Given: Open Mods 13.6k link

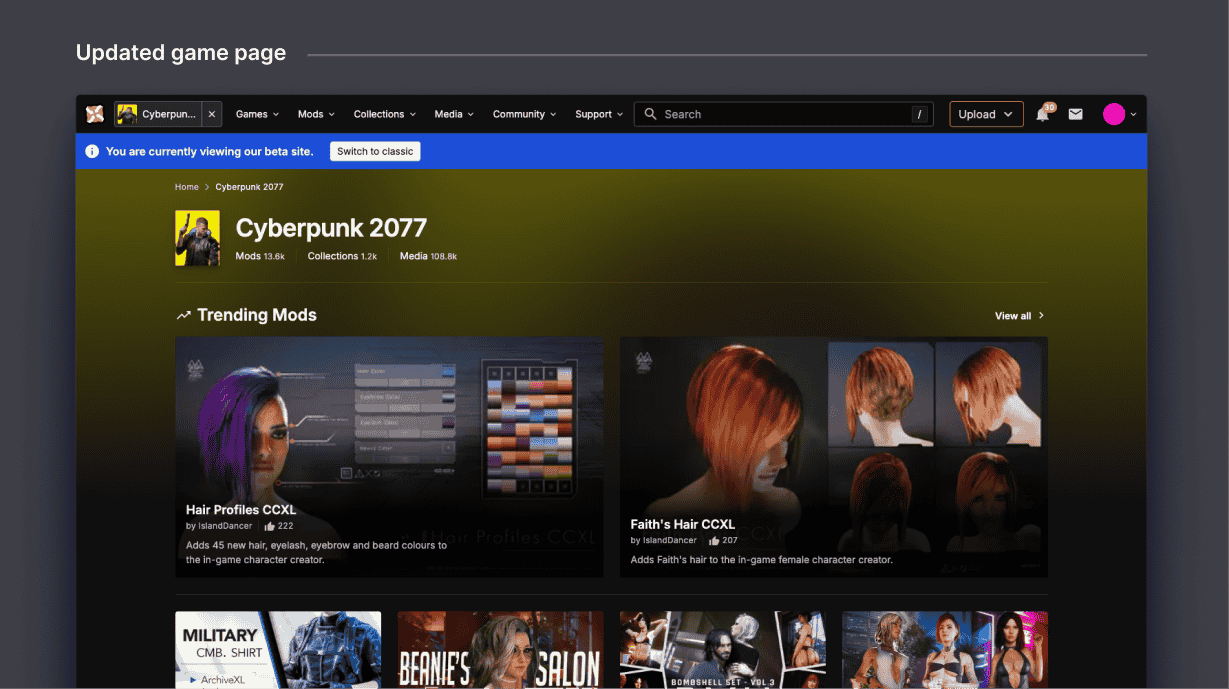Looking at the screenshot, I should tap(260, 256).
